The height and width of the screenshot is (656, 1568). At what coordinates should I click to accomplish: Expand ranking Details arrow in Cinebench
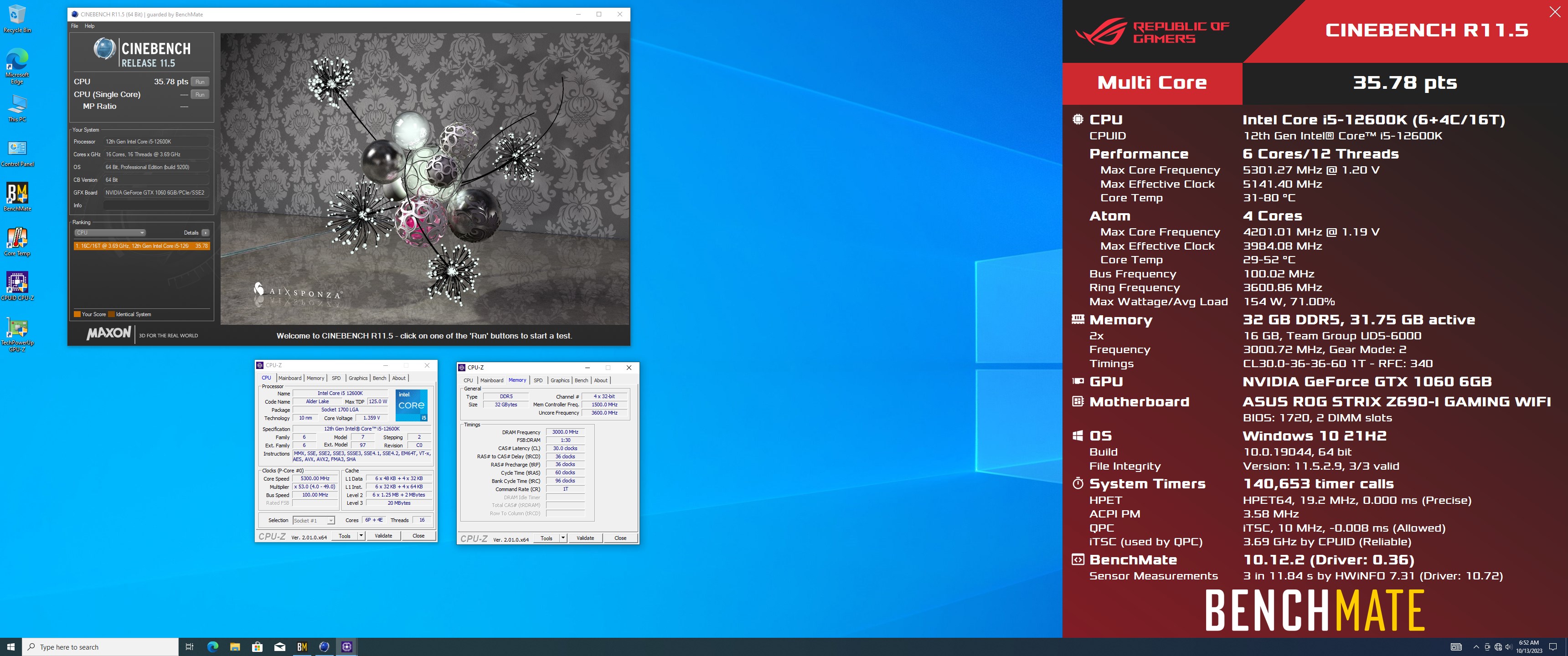(206, 233)
